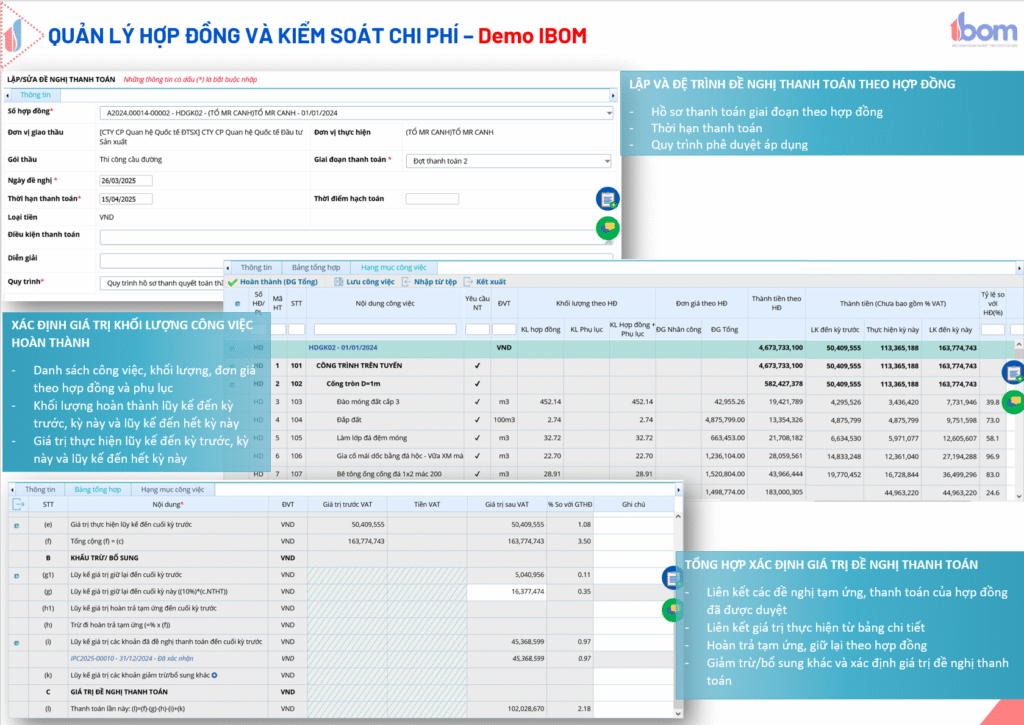Image resolution: width=1024 pixels, height=725 pixels.
Task: Expand row (g1) in the summary table
Action: pos(17,575)
